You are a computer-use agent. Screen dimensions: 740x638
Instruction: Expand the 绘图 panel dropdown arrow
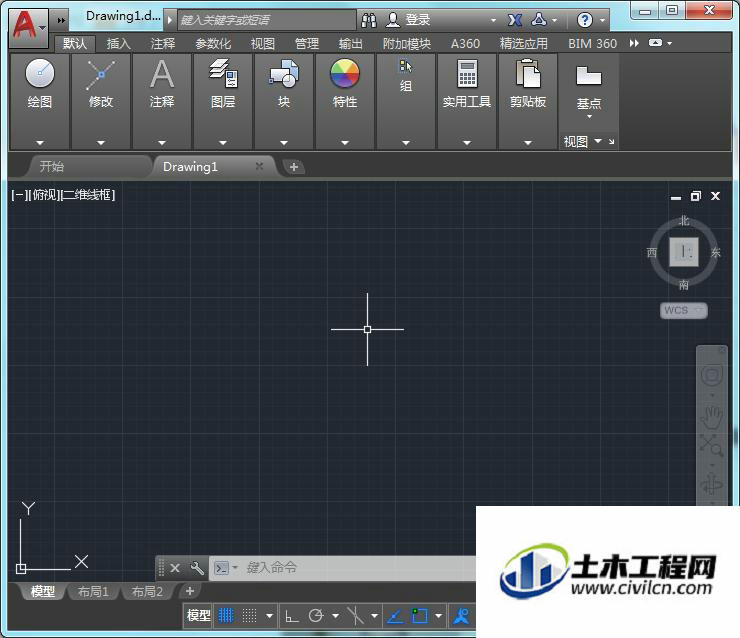[x=40, y=143]
